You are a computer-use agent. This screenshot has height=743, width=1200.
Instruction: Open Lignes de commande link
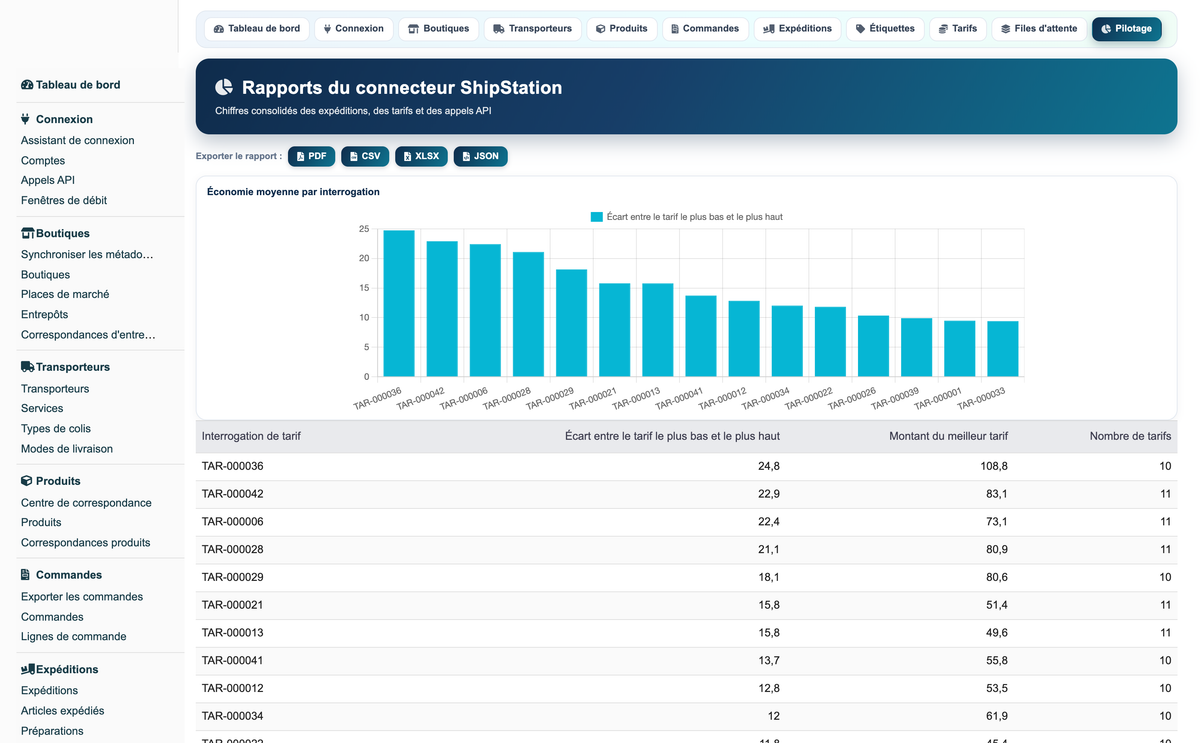point(74,637)
